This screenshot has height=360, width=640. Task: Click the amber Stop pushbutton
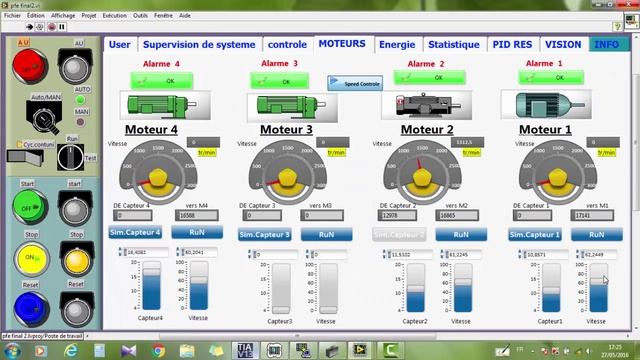tap(77, 259)
